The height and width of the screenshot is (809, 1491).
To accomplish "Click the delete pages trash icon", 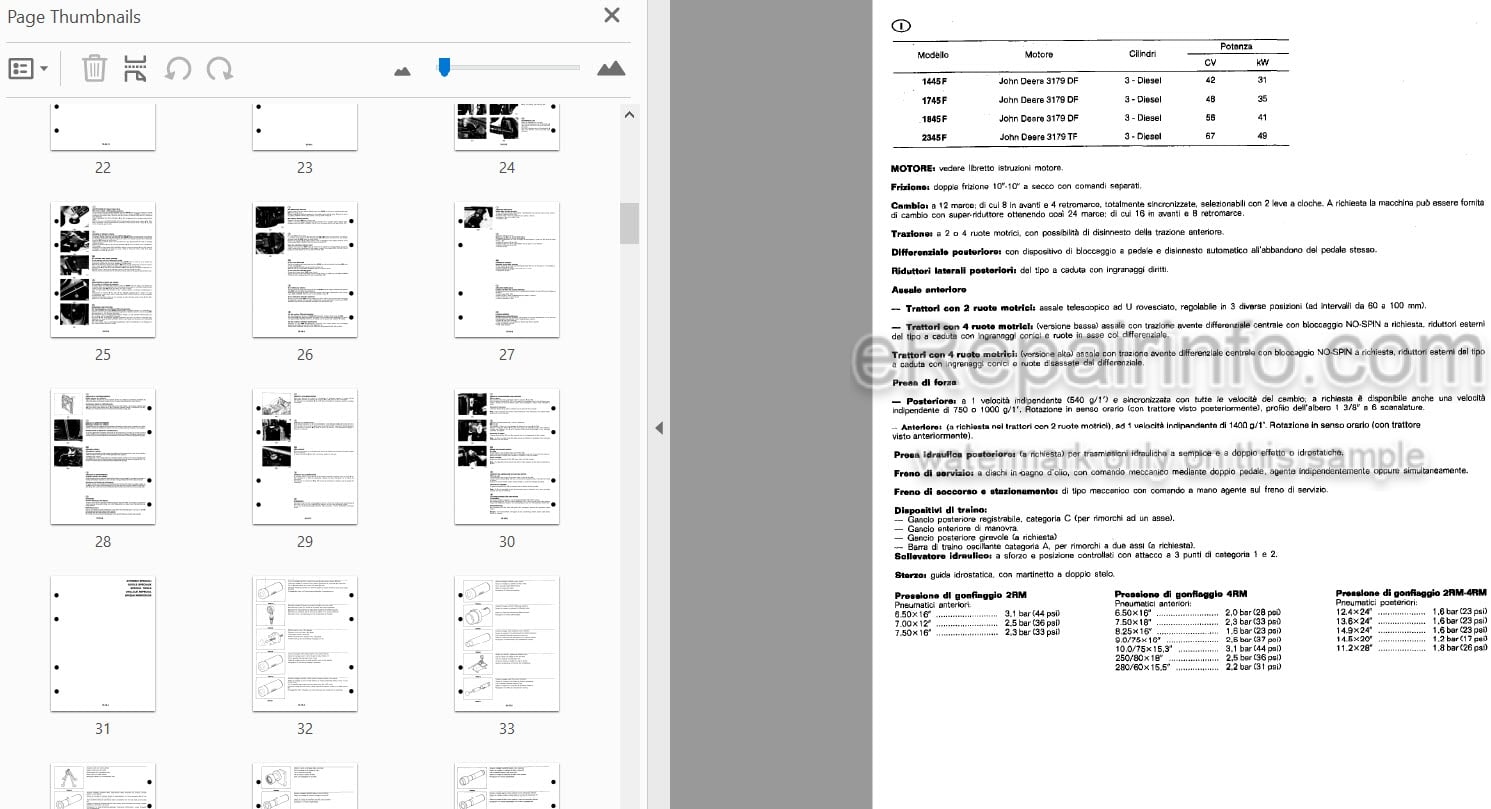I will point(94,69).
